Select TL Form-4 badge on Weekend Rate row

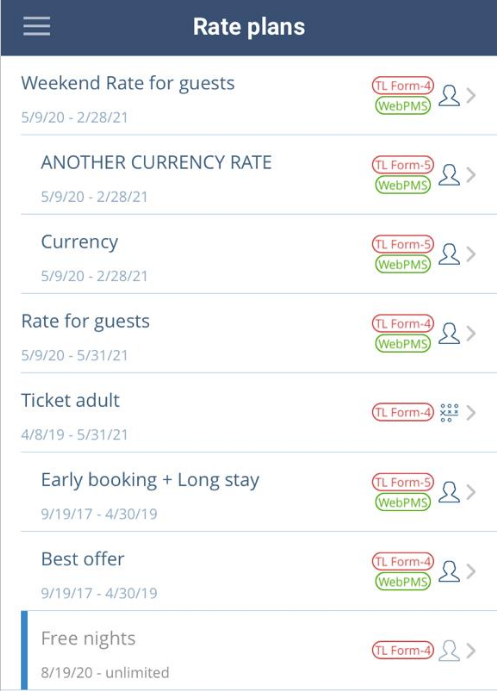[x=403, y=85]
